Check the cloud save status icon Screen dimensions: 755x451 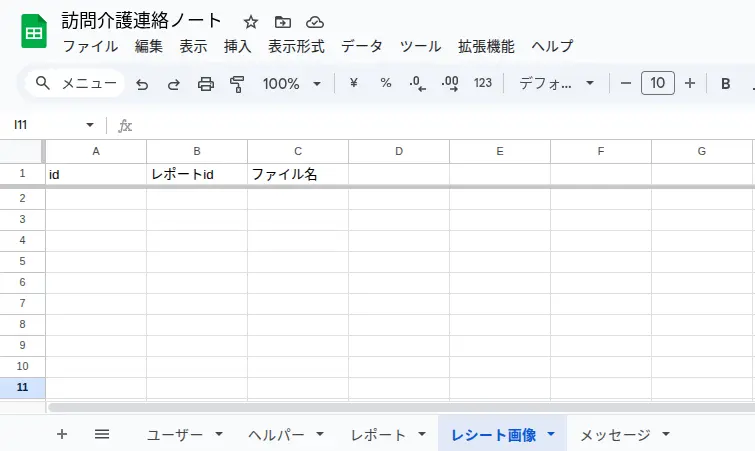click(315, 22)
